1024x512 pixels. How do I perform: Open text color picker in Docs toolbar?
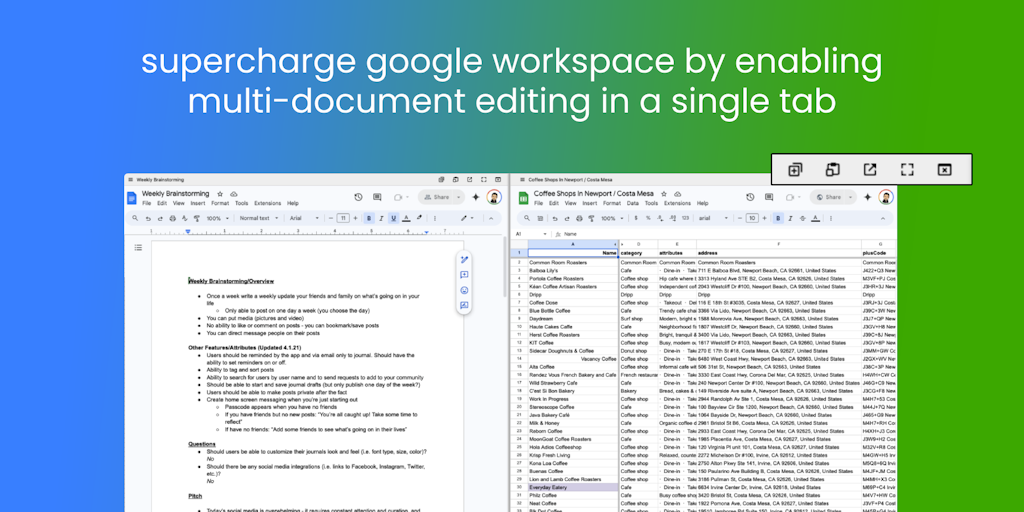tap(407, 218)
